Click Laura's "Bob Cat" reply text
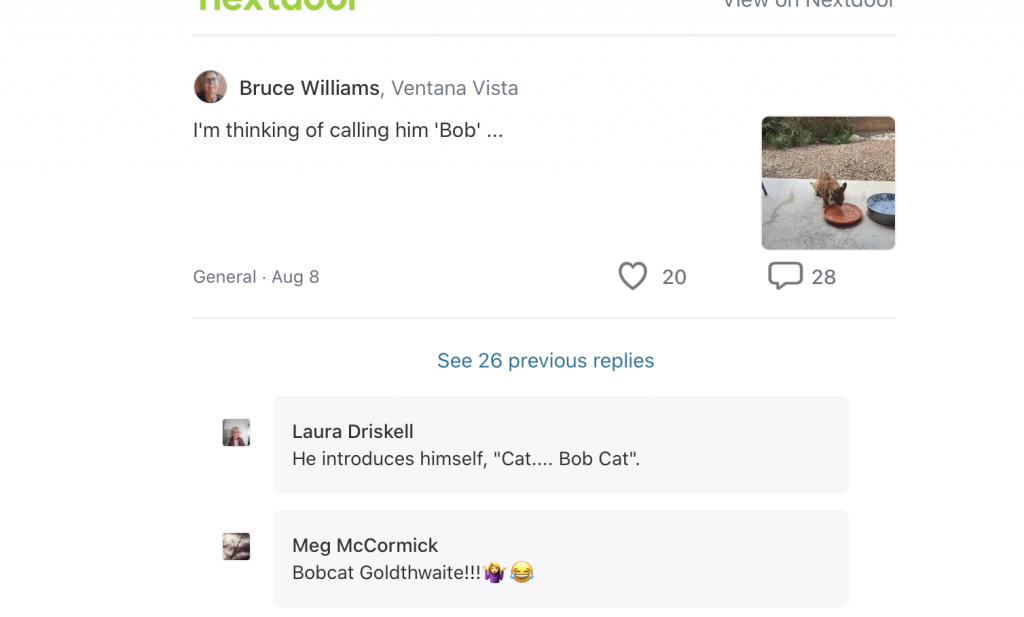This screenshot has width=1024, height=617. (x=465, y=460)
